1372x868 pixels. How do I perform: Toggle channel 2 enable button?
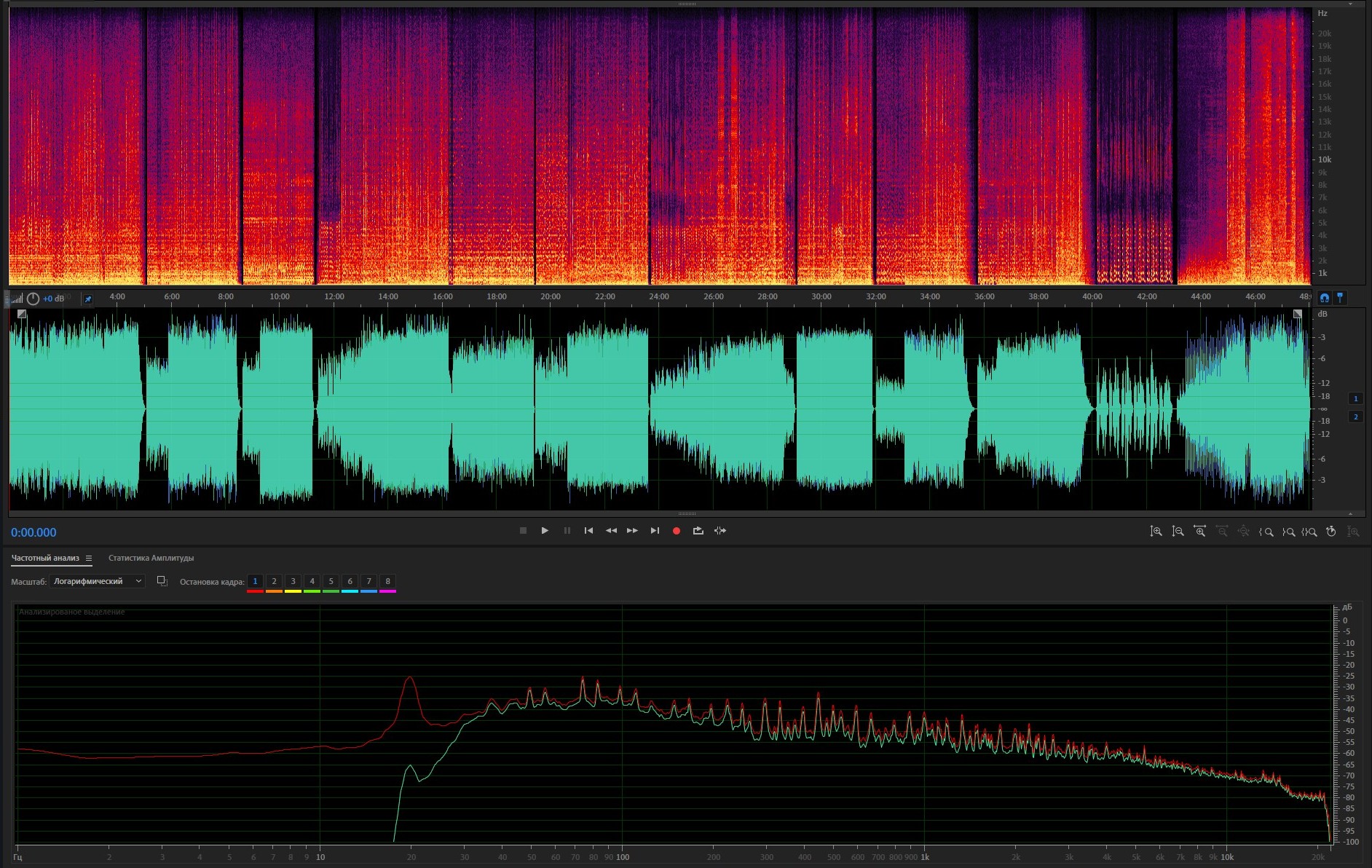1355,417
